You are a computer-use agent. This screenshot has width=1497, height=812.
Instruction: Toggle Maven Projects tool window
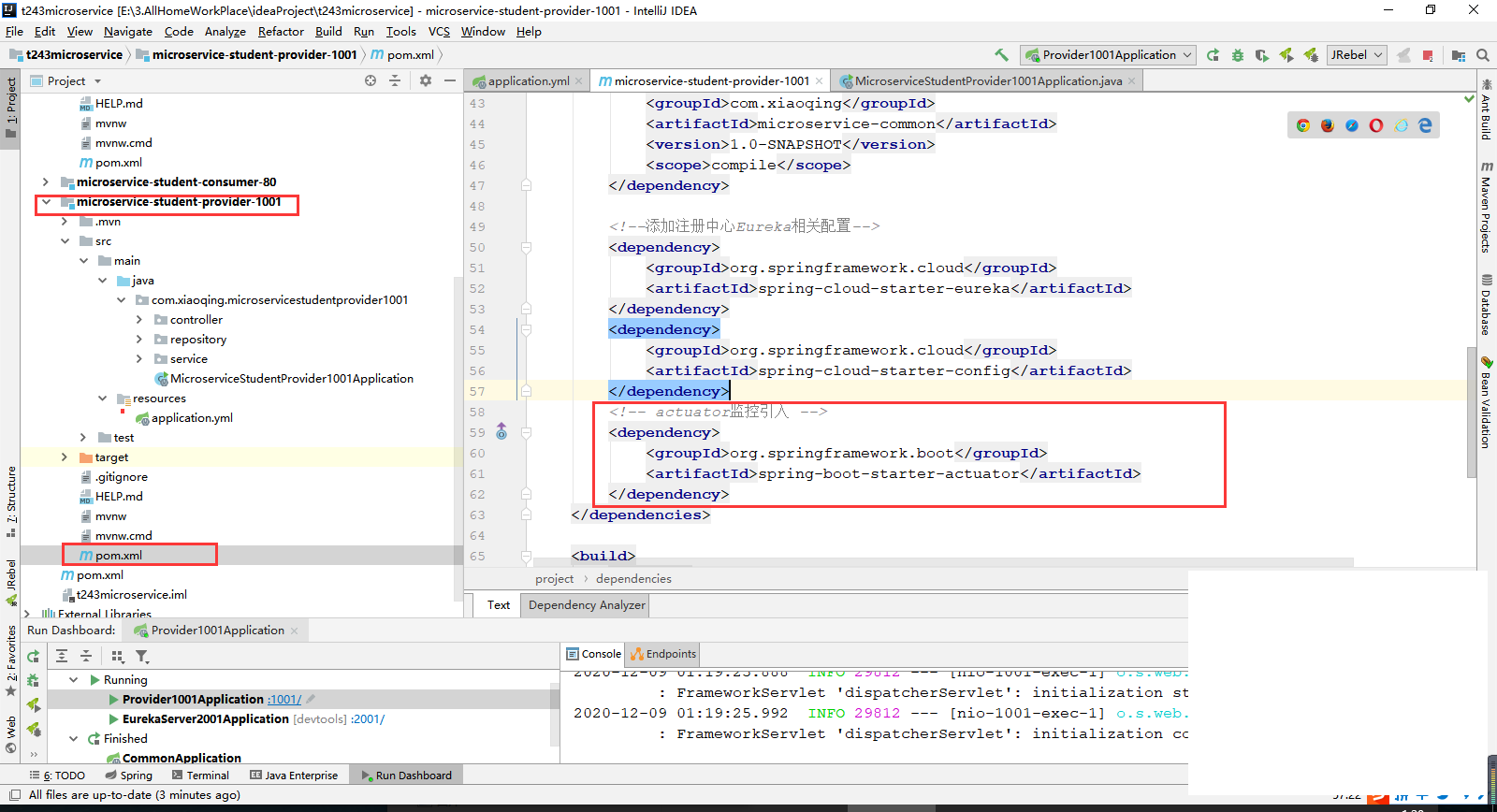(x=1486, y=207)
